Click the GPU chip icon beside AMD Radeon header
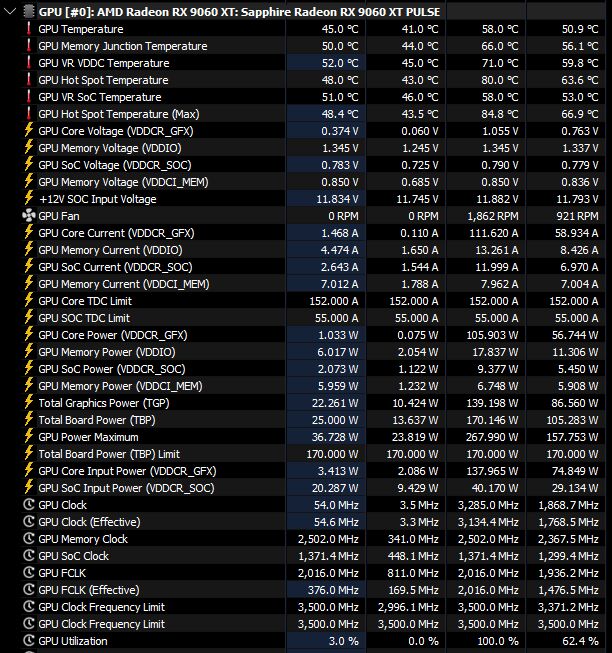The width and height of the screenshot is (612, 653). point(28,12)
